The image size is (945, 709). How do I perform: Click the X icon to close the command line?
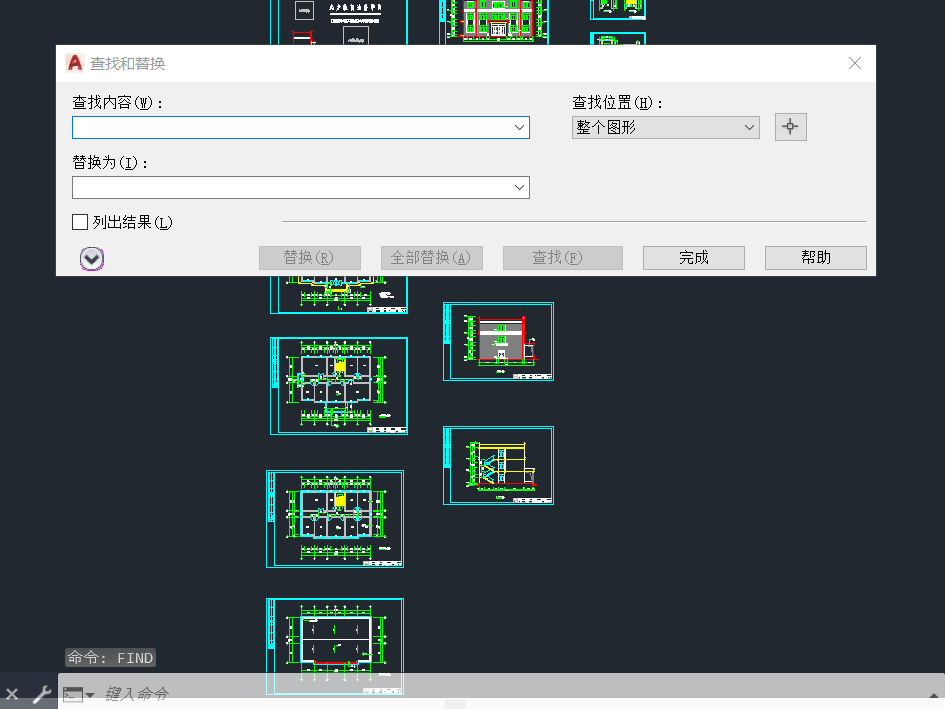click(12, 693)
